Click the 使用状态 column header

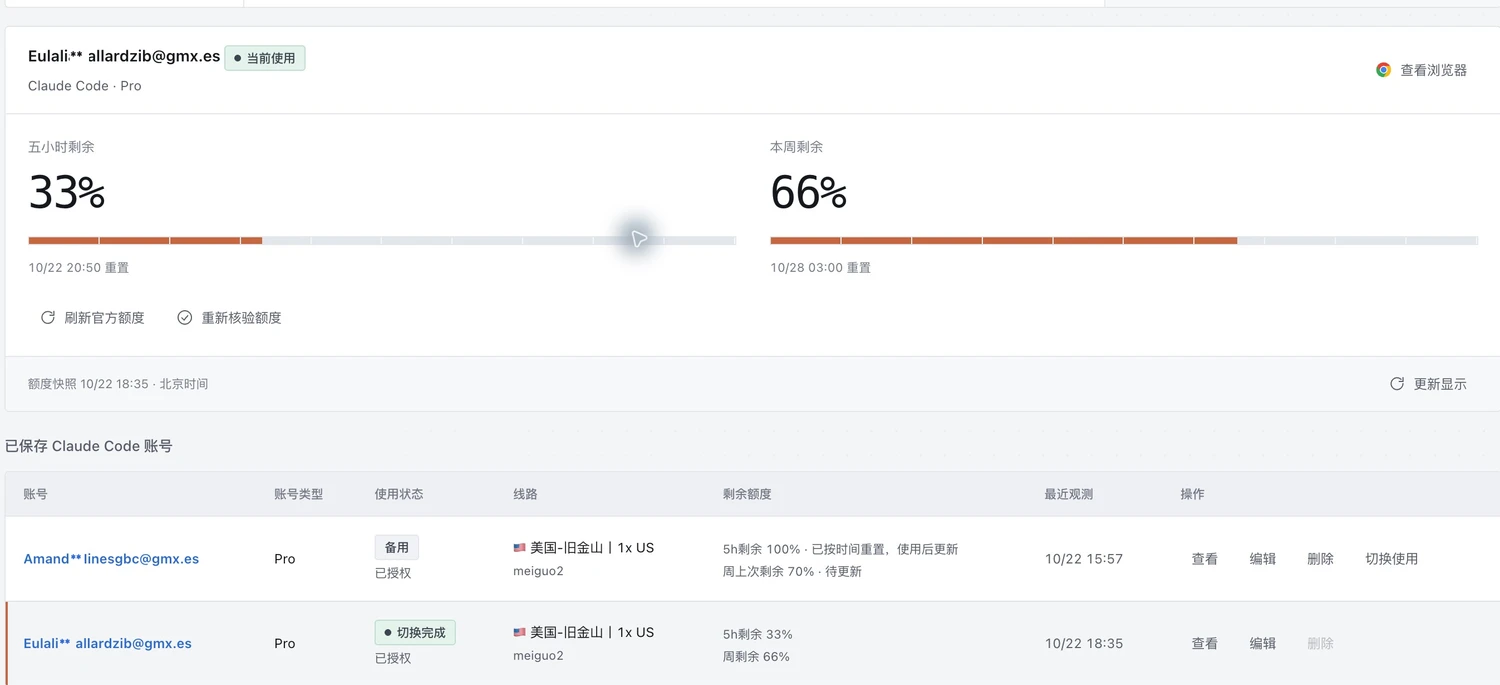399,494
